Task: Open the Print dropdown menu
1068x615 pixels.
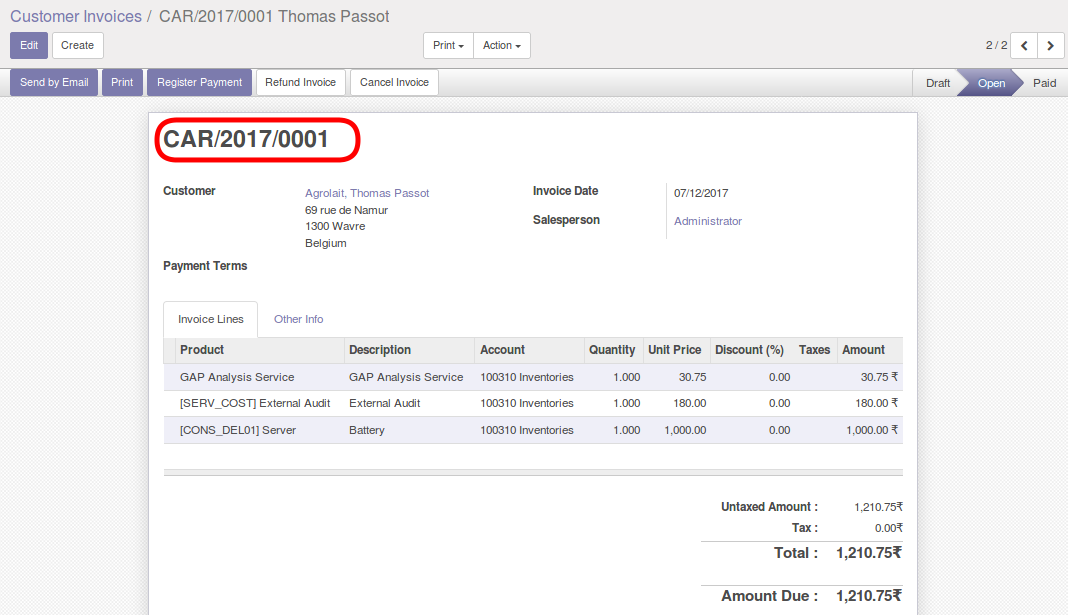Action: pos(447,46)
